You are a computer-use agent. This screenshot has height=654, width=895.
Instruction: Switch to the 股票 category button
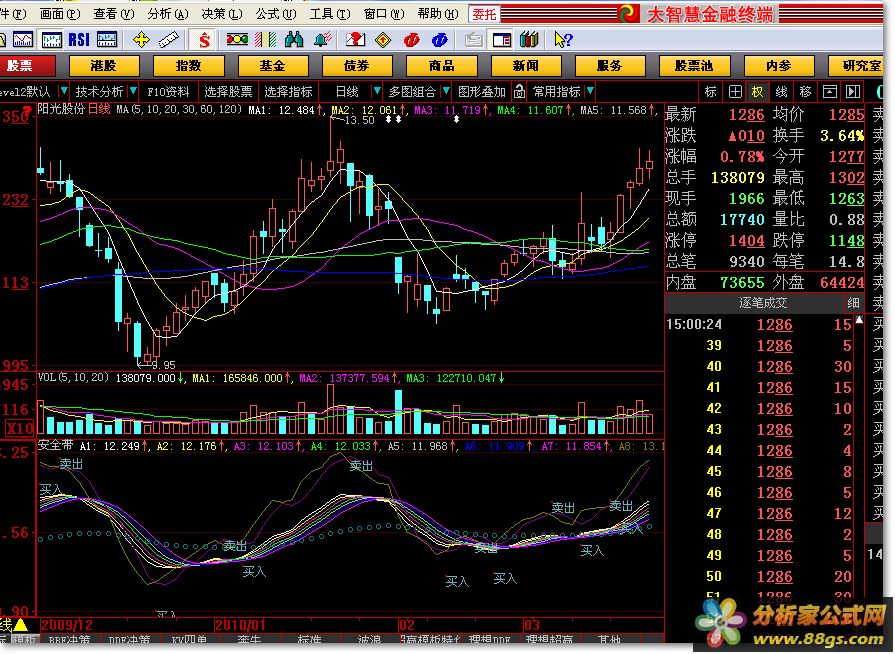coord(26,66)
